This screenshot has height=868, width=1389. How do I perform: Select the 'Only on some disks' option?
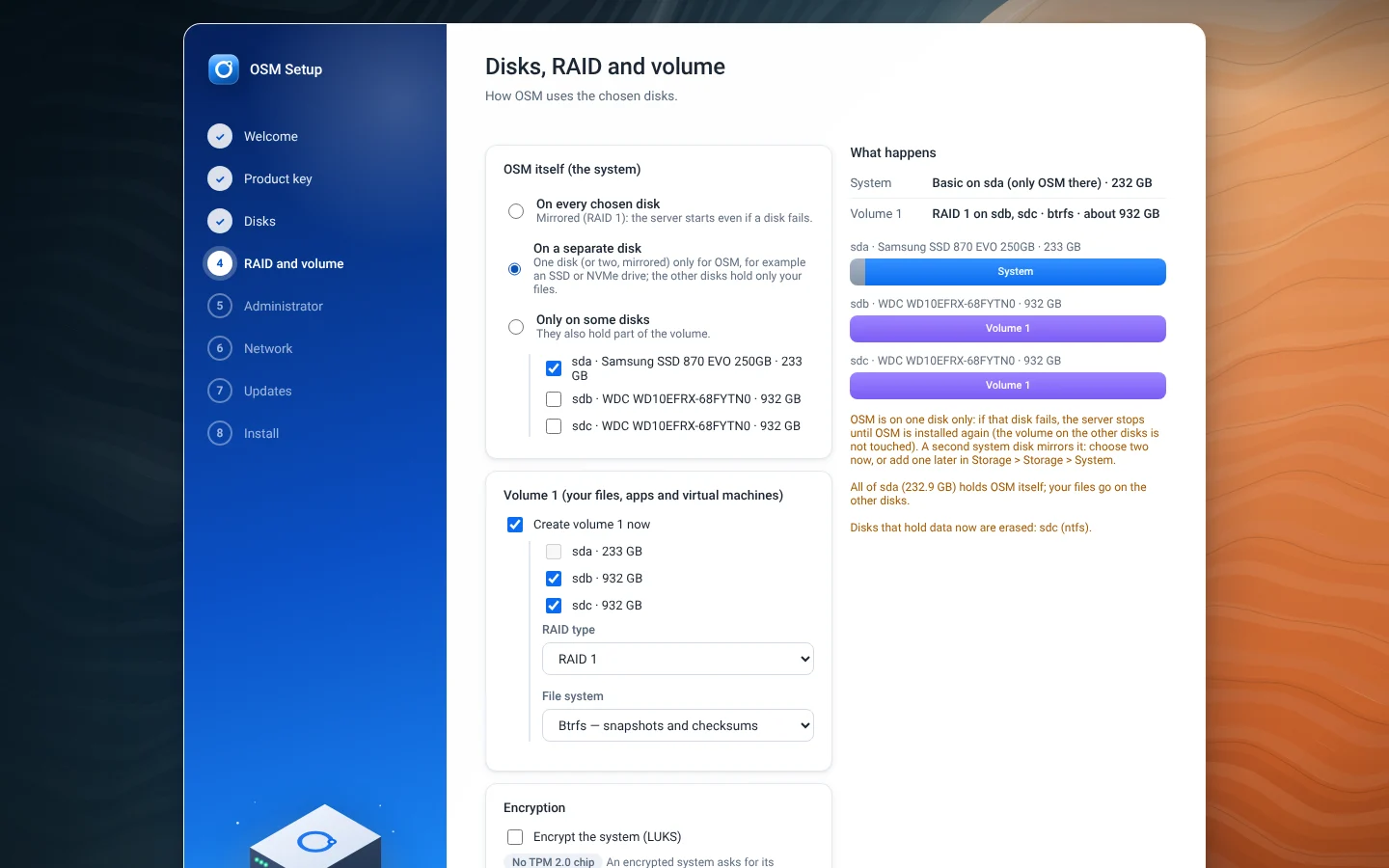(x=516, y=327)
